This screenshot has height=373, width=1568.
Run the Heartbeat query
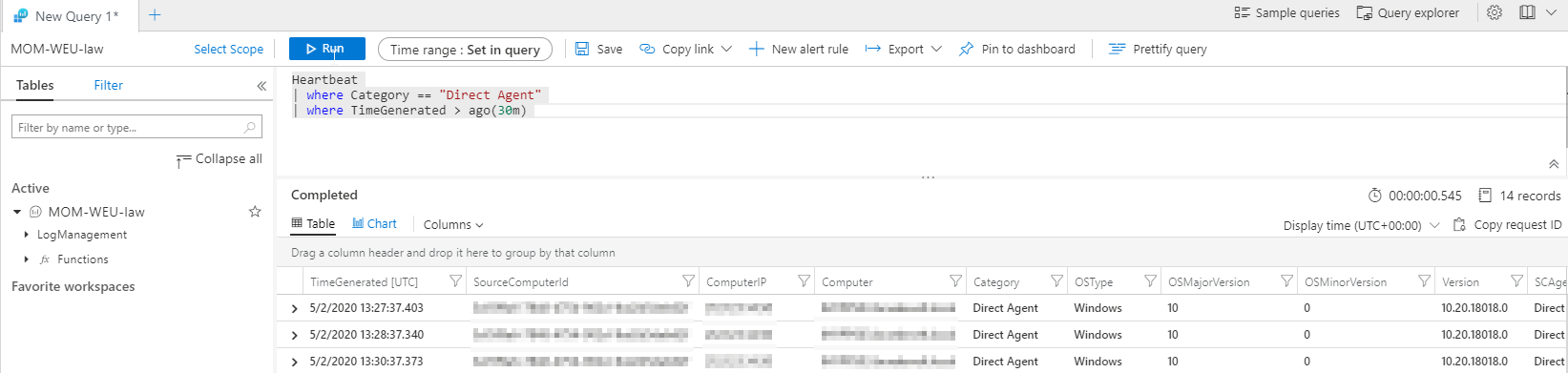pos(326,49)
